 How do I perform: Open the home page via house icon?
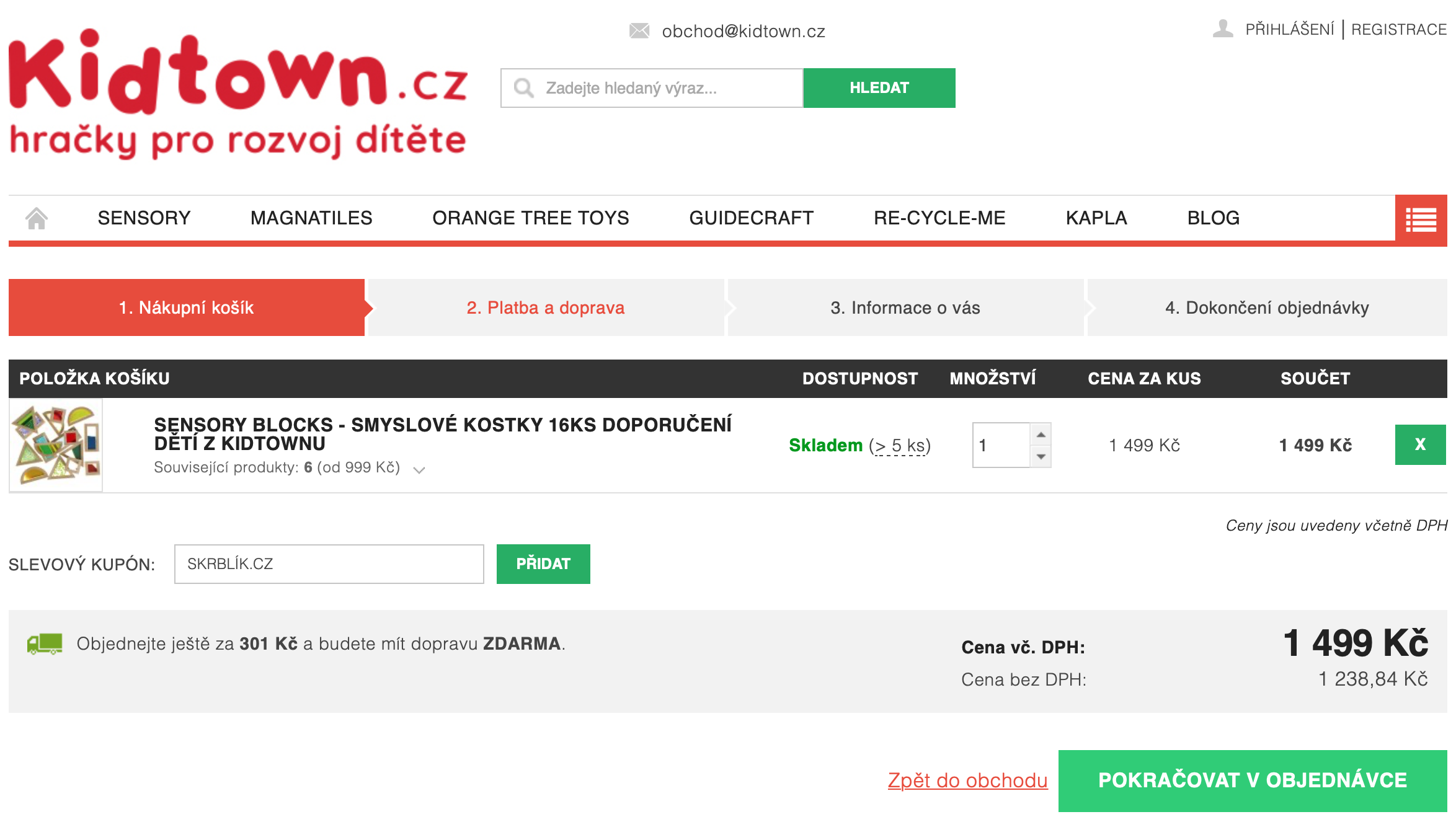(x=37, y=218)
